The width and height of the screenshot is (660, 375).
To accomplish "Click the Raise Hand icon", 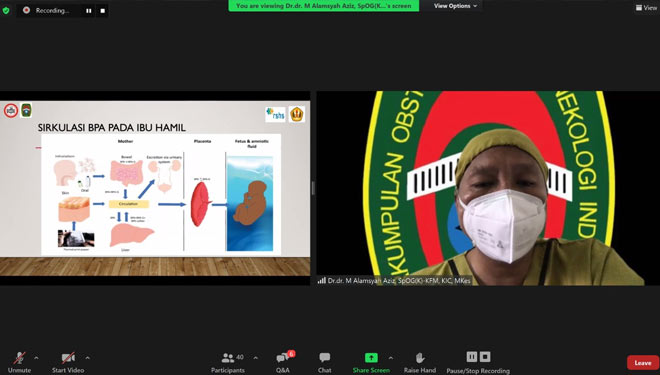I will pos(420,358).
